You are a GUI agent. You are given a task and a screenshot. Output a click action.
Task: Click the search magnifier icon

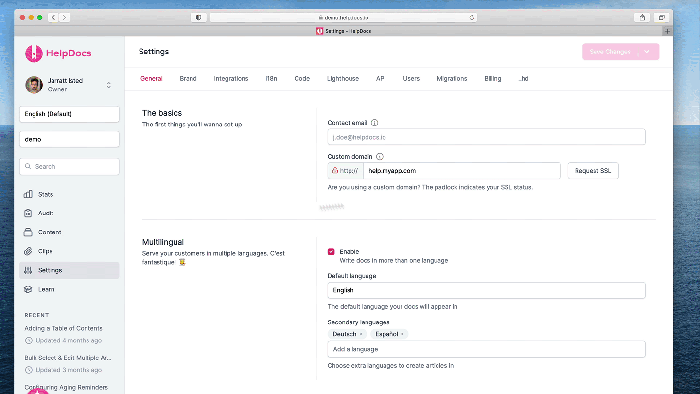click(x=28, y=166)
